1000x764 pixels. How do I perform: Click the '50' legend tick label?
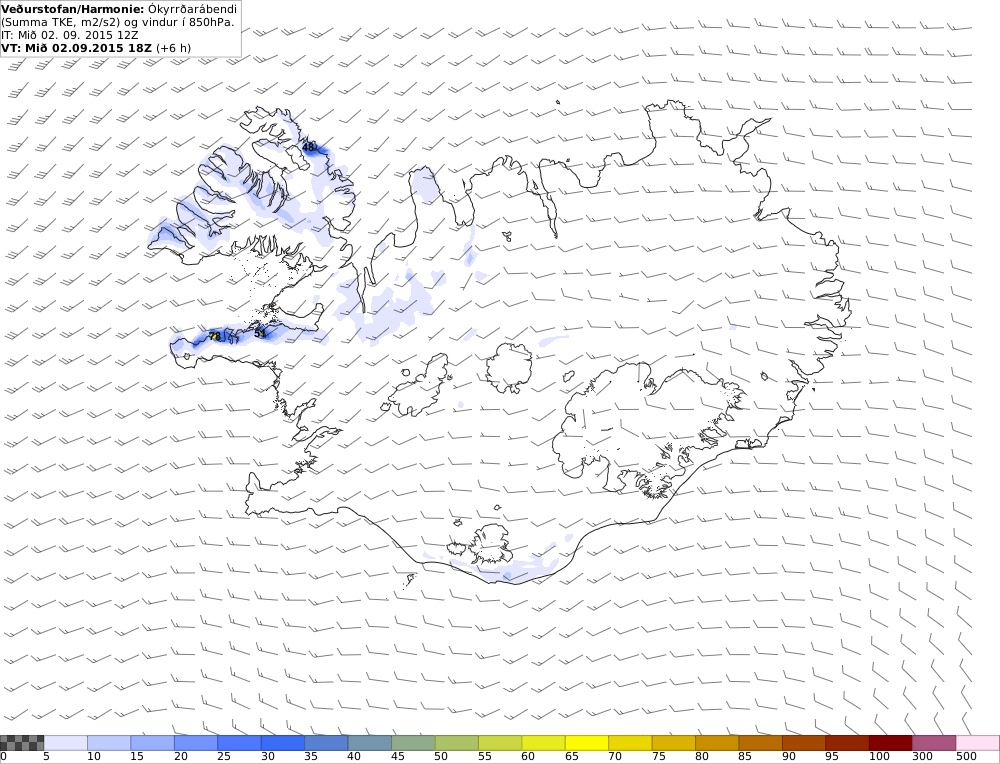coord(441,756)
